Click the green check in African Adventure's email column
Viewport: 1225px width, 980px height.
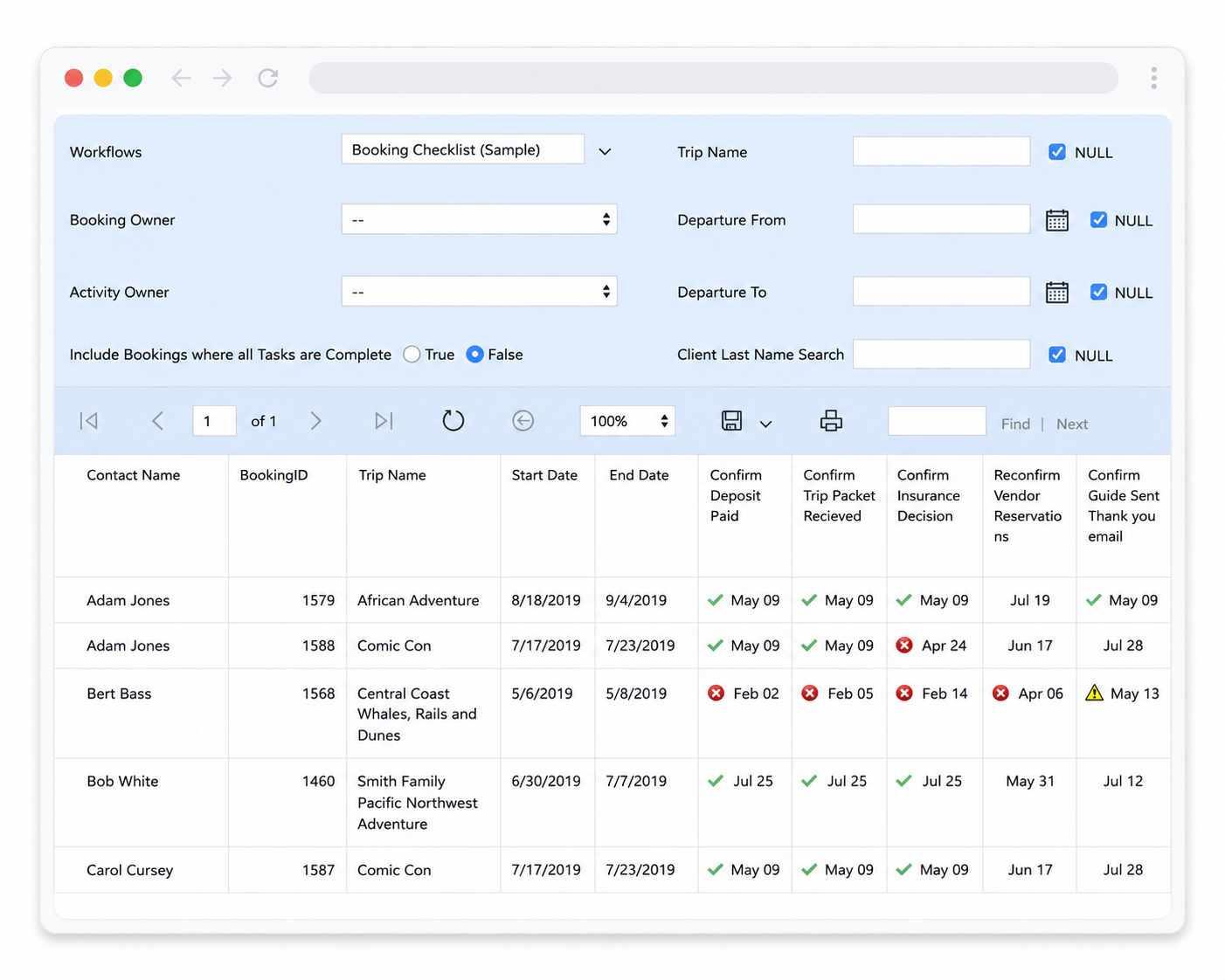pyautogui.click(x=1093, y=600)
